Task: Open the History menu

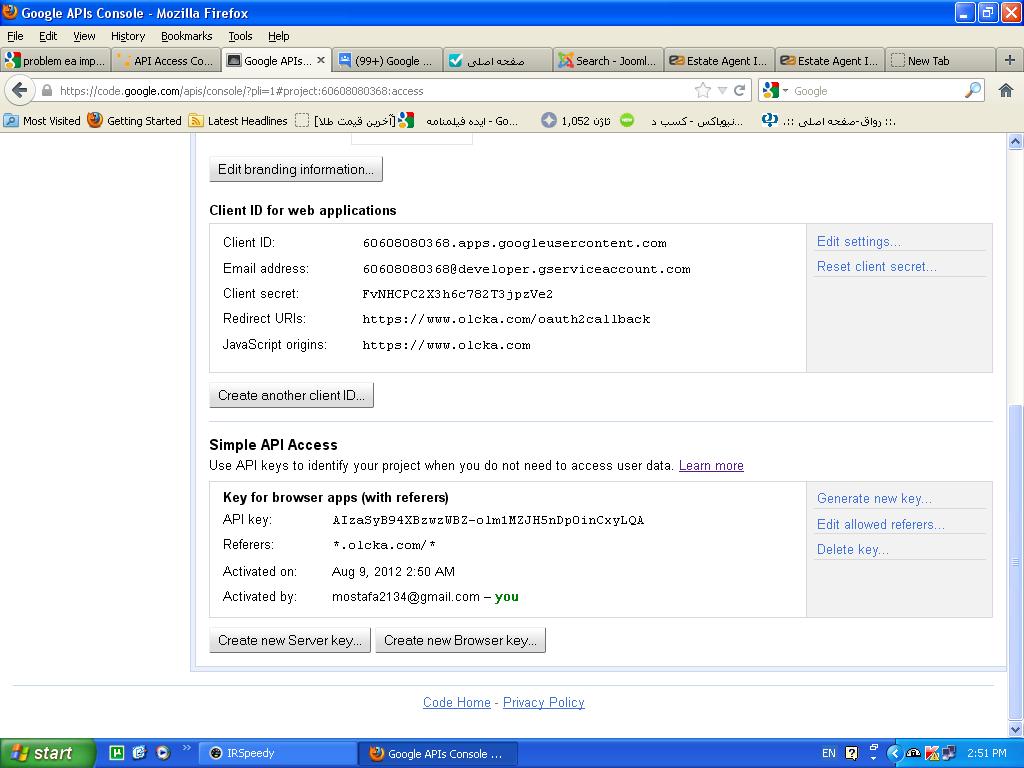Action: [127, 36]
